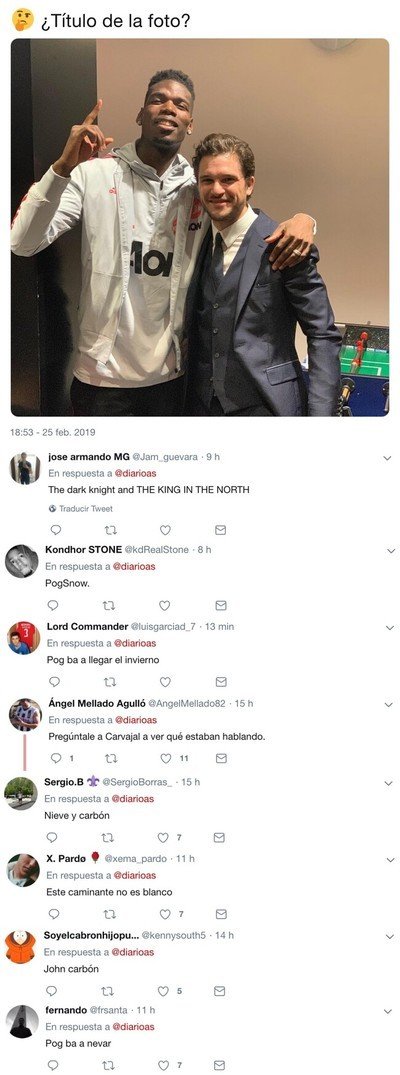Retweet X. Pardo's caminante tweet

[108, 914]
